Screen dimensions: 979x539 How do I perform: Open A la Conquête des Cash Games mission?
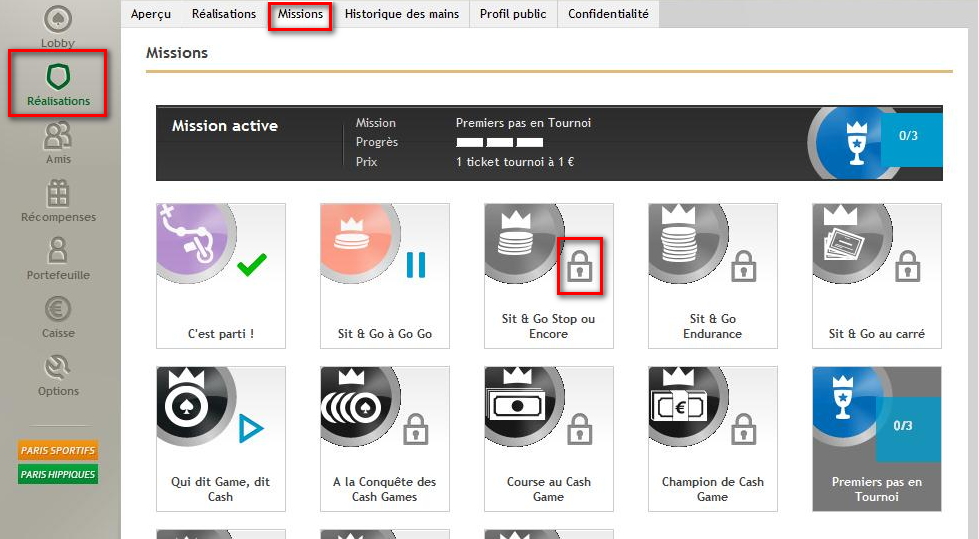pos(385,438)
